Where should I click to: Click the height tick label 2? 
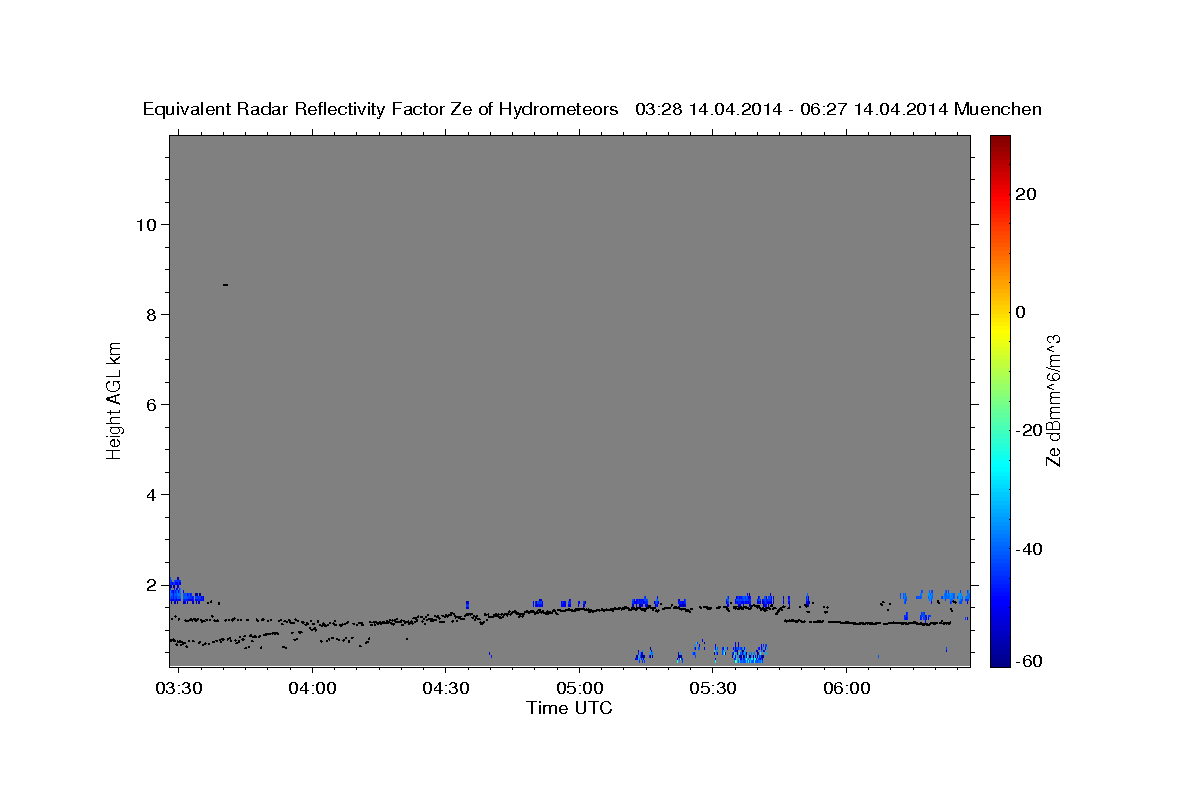click(149, 584)
